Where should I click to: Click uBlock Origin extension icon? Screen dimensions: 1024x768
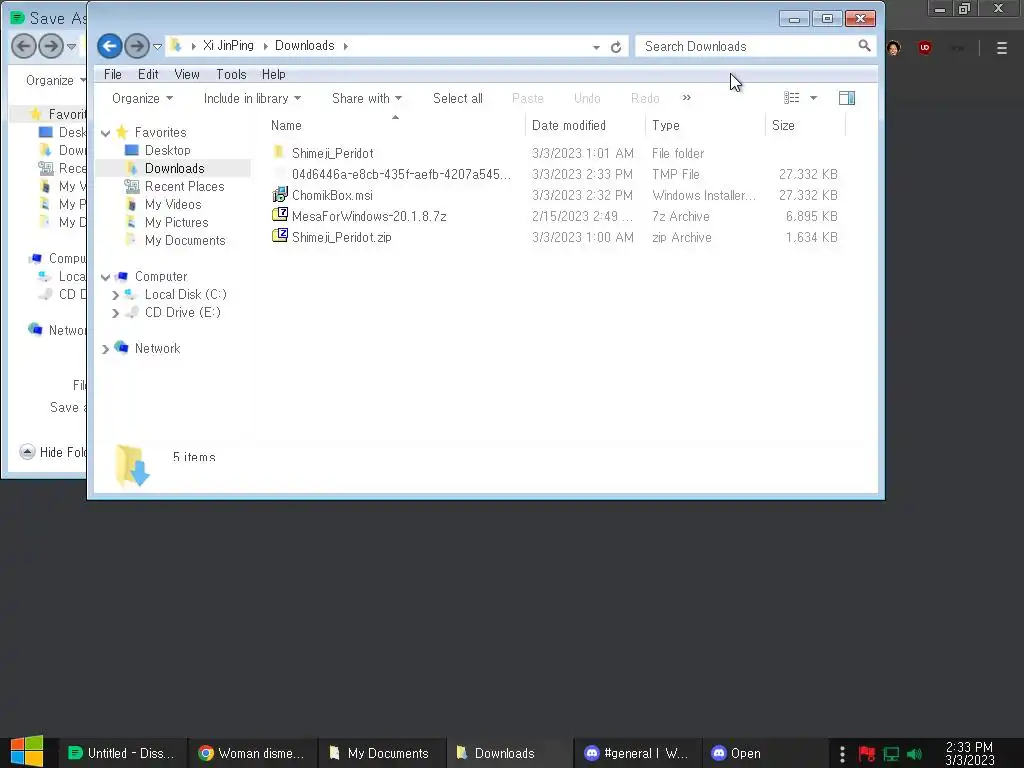tap(925, 48)
